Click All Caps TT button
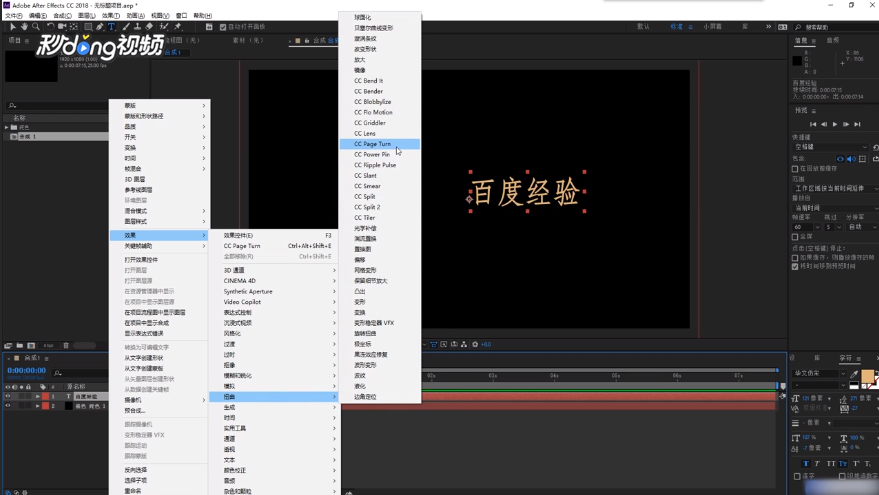The image size is (879, 495). point(831,464)
